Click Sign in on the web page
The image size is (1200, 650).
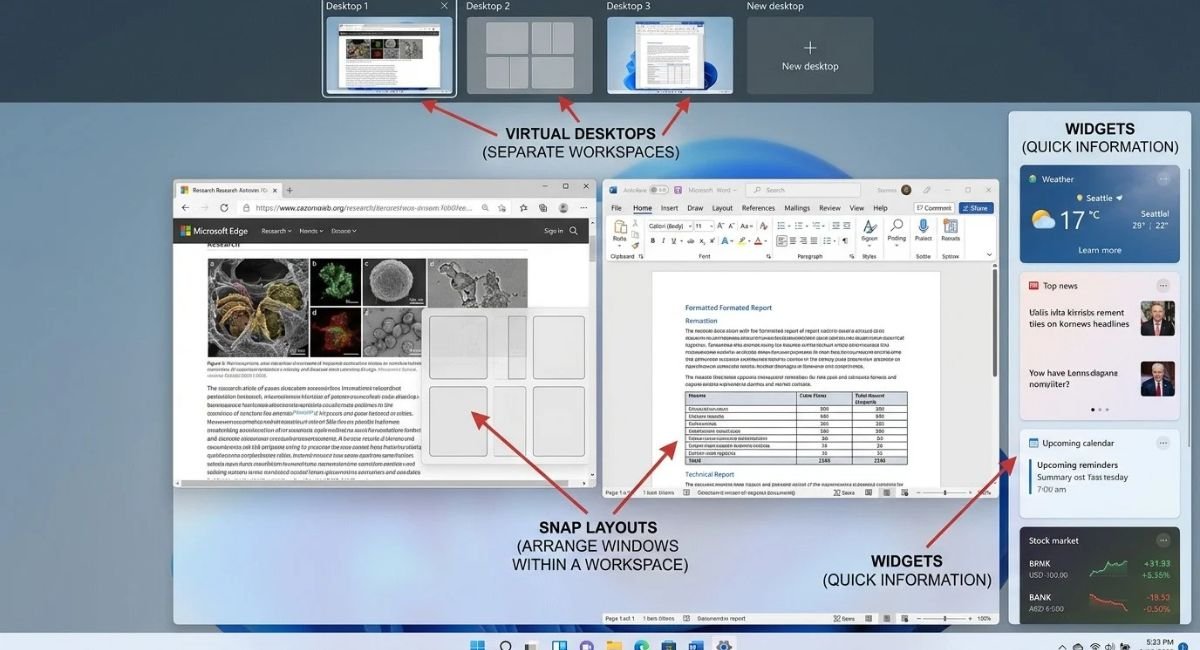(x=553, y=231)
